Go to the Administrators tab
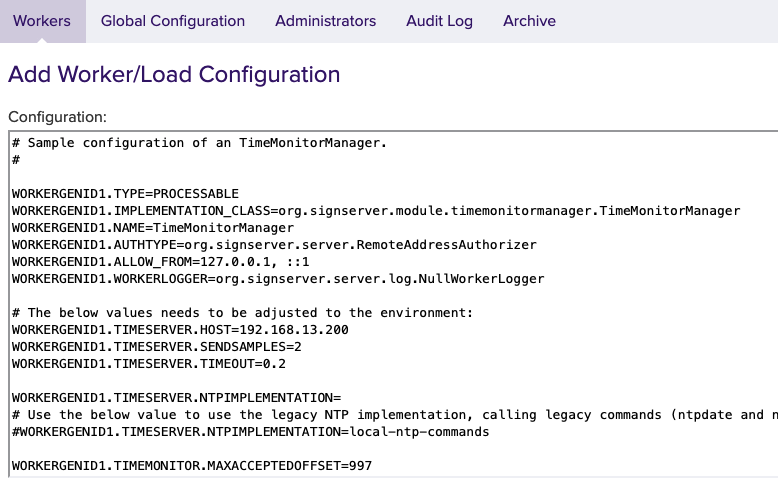778x497 pixels. pyautogui.click(x=325, y=21)
